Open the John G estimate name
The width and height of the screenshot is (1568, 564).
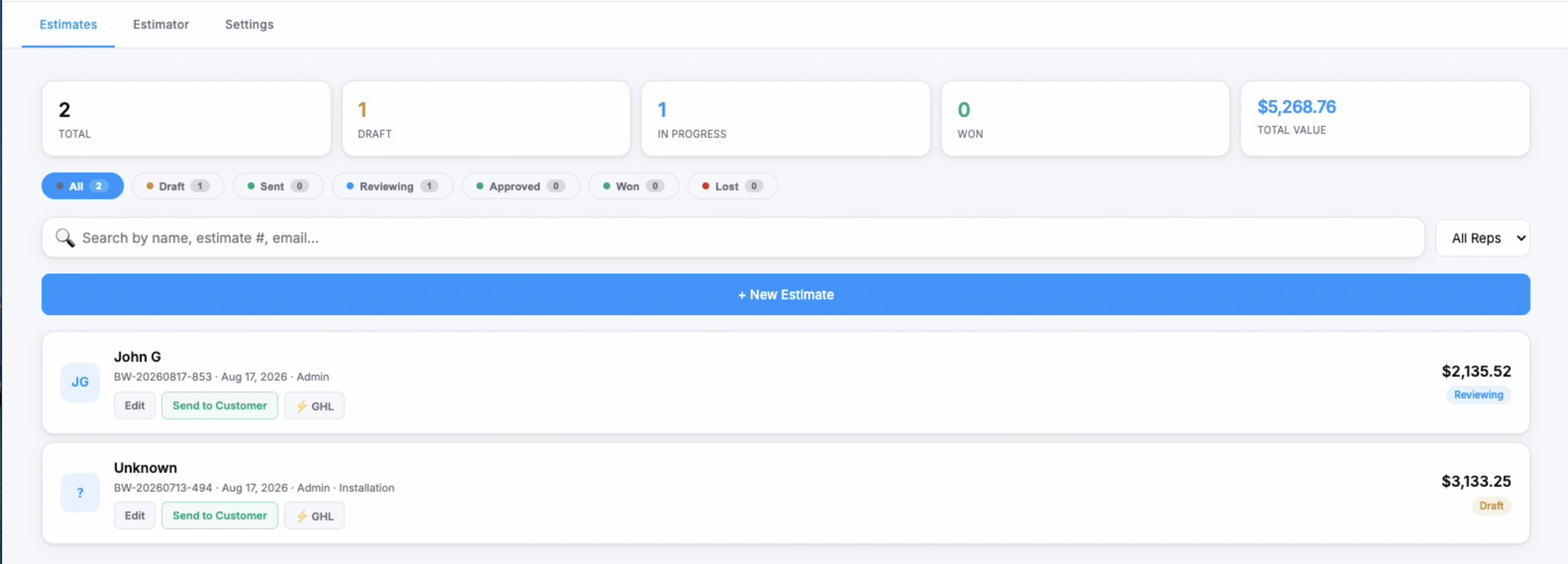pos(138,357)
